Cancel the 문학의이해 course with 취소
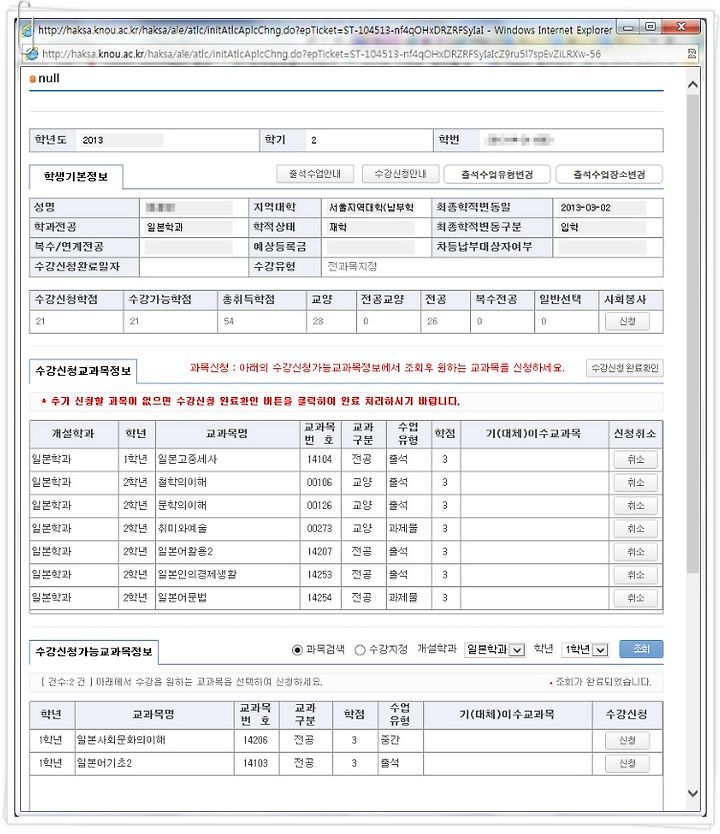The width and height of the screenshot is (720, 834). click(635, 505)
